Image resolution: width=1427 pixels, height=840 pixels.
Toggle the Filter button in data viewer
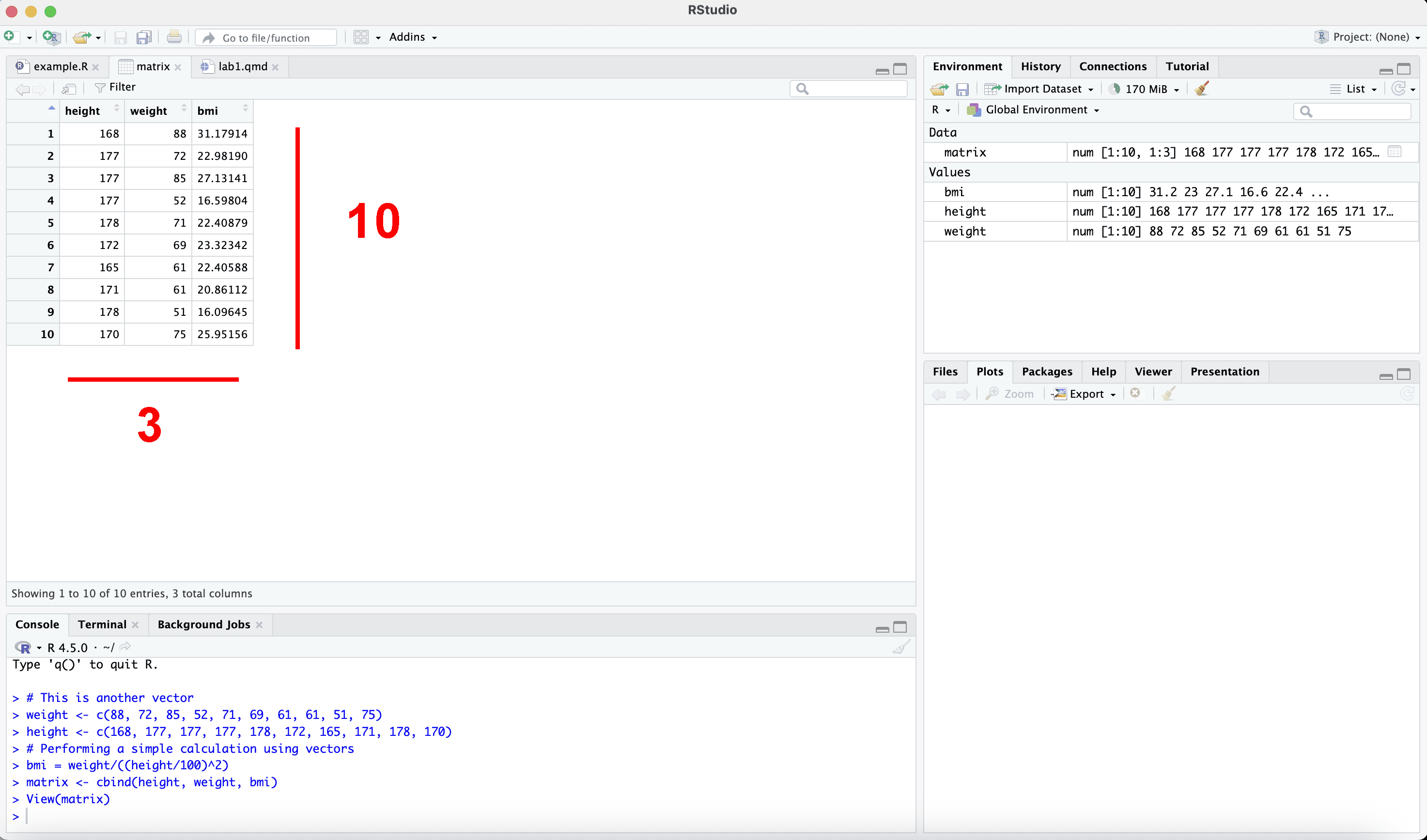115,87
